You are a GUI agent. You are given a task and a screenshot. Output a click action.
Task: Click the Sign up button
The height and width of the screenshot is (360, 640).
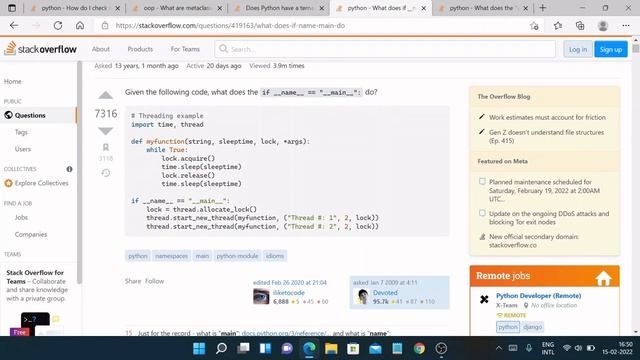click(611, 49)
